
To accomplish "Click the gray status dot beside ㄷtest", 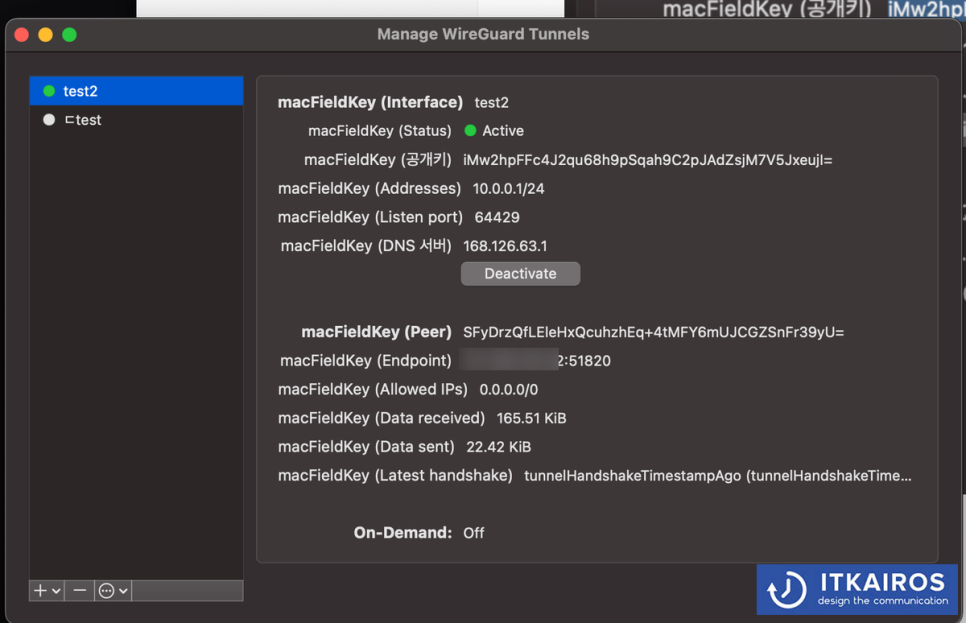I will tap(49, 120).
